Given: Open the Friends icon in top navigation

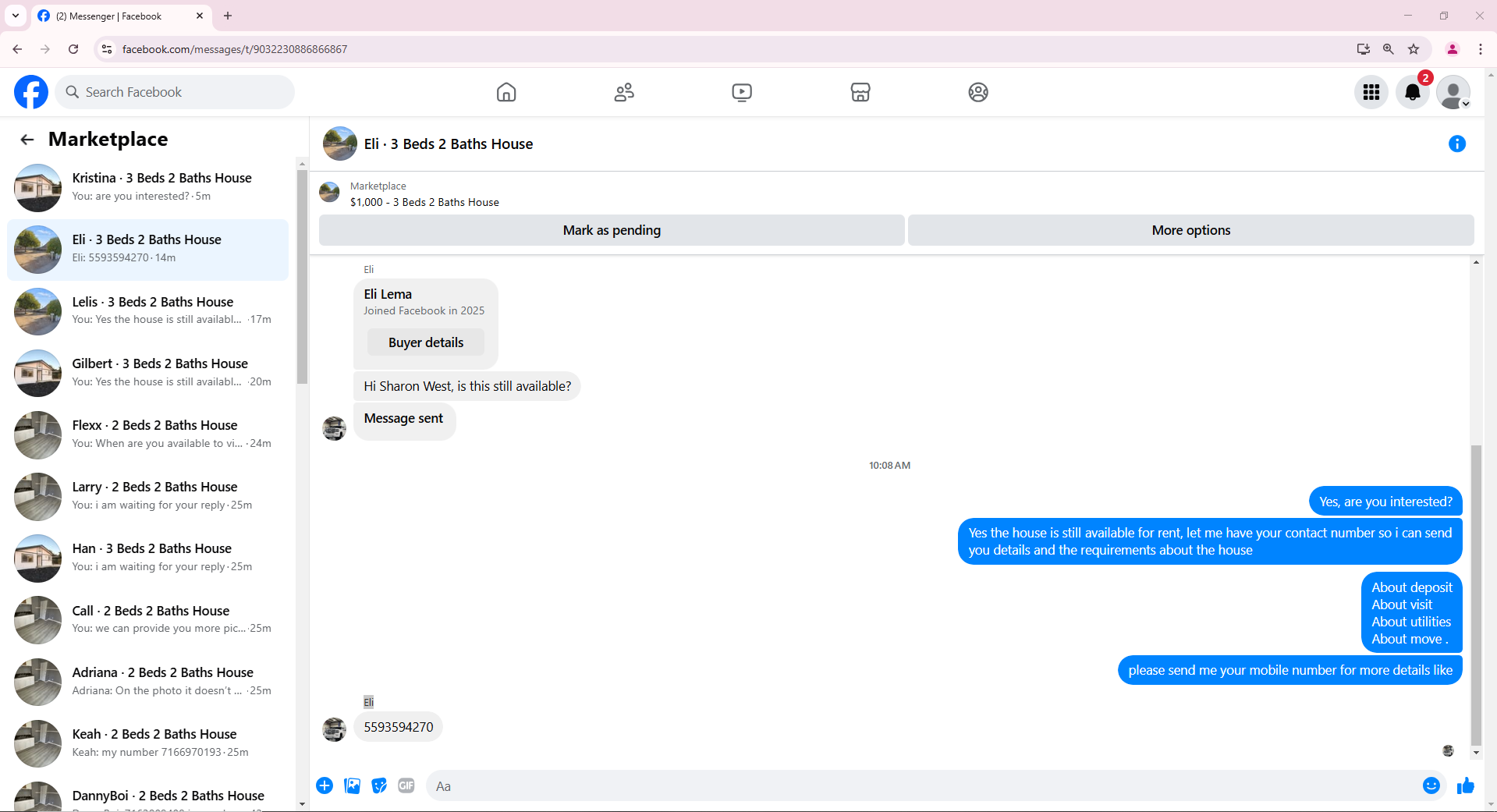Looking at the screenshot, I should [x=624, y=92].
